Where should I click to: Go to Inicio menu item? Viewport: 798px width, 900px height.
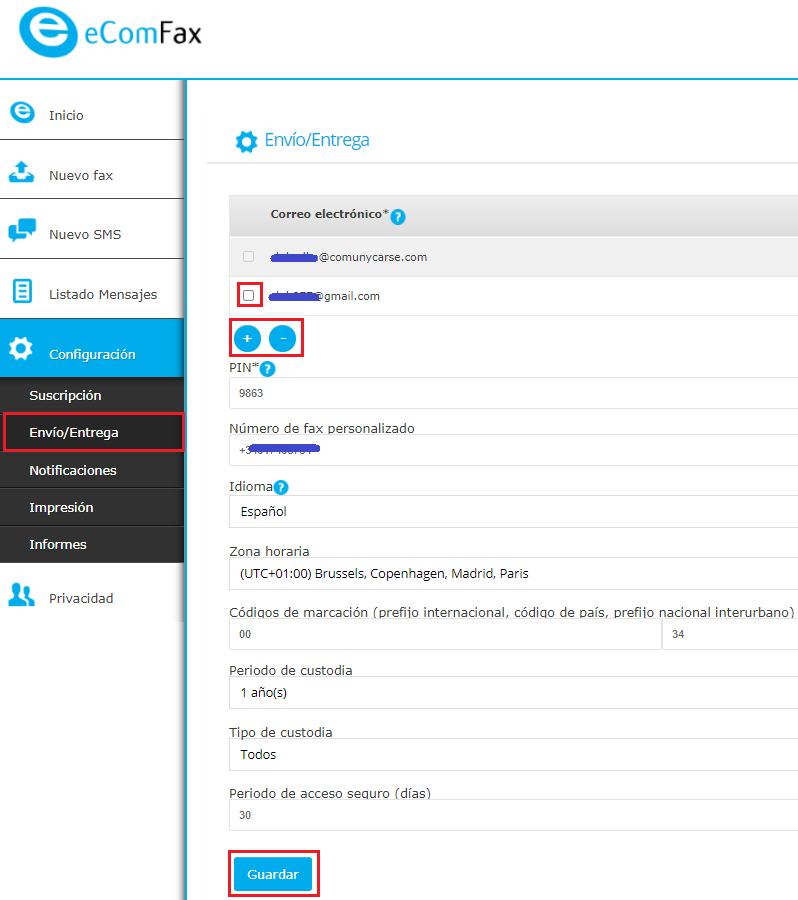tap(92, 110)
